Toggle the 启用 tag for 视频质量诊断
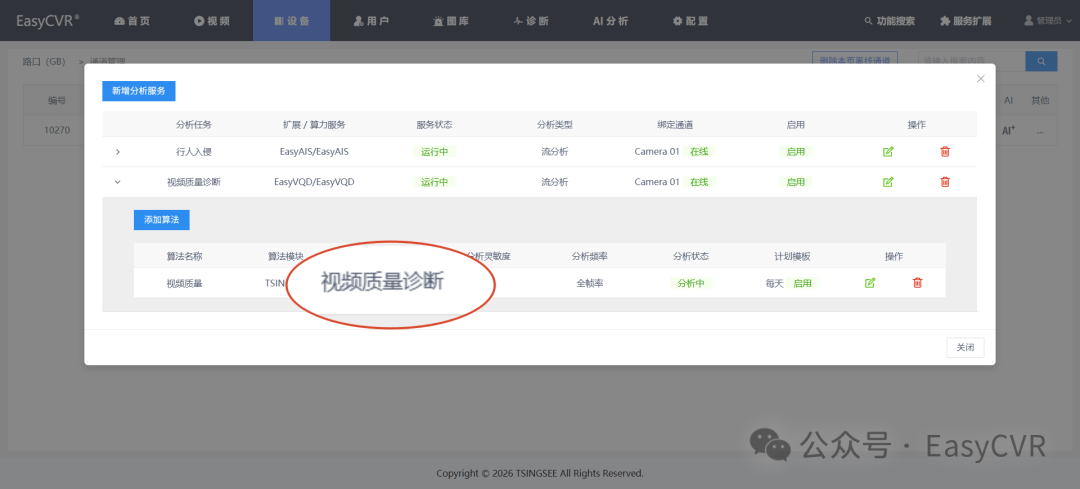The height and width of the screenshot is (489, 1080). (x=796, y=182)
